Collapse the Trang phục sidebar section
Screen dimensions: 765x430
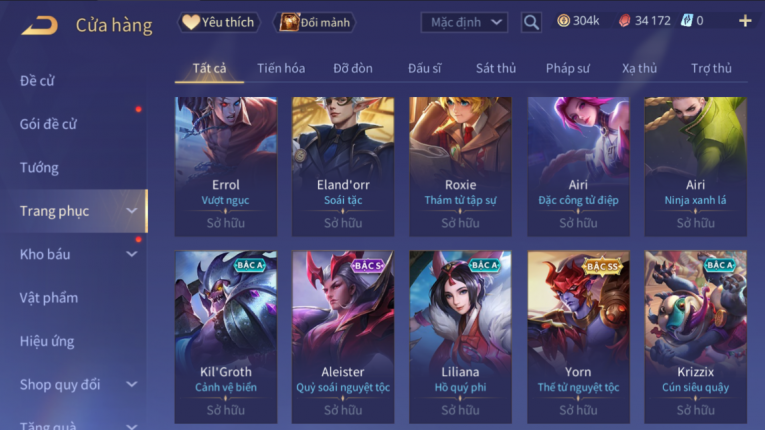pyautogui.click(x=132, y=211)
